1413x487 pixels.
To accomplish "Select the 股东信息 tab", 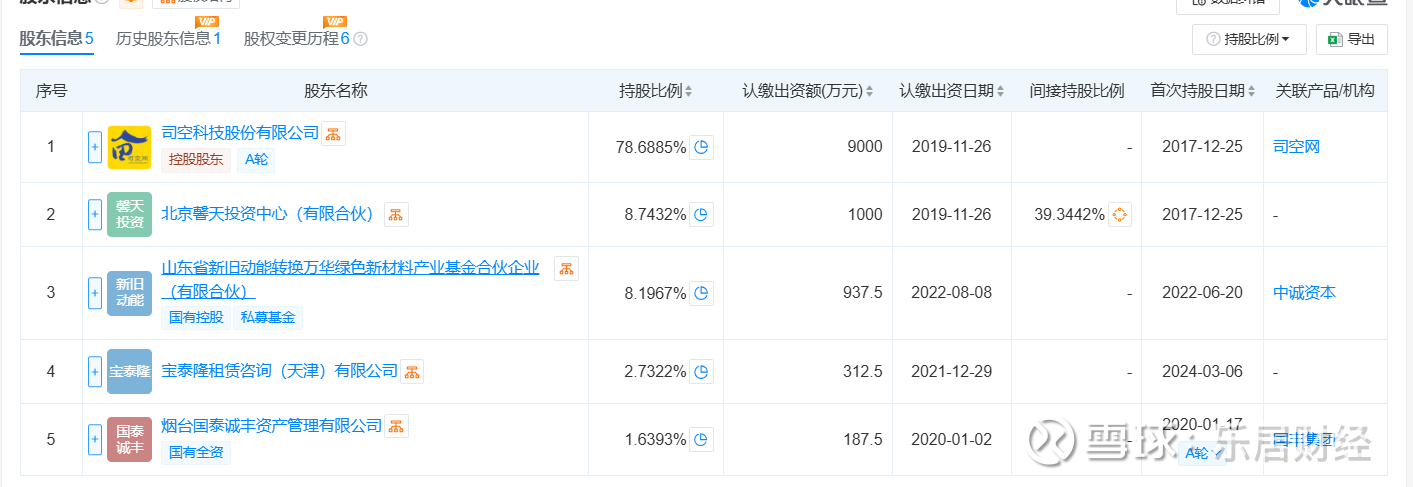I will click(x=57, y=39).
